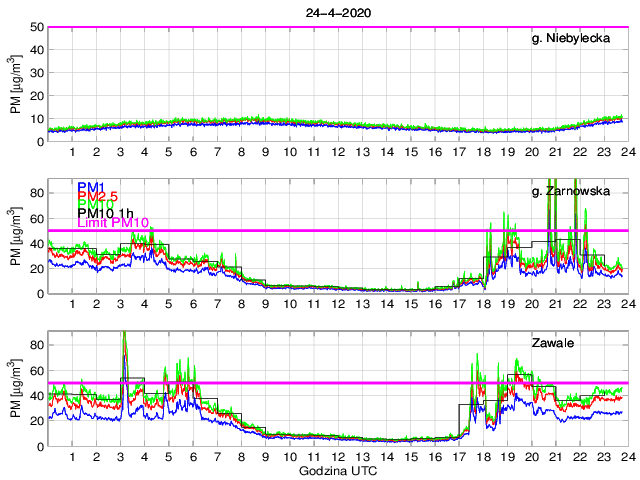Click the hour 3 spike in Zawale chart

pyautogui.click(x=124, y=340)
